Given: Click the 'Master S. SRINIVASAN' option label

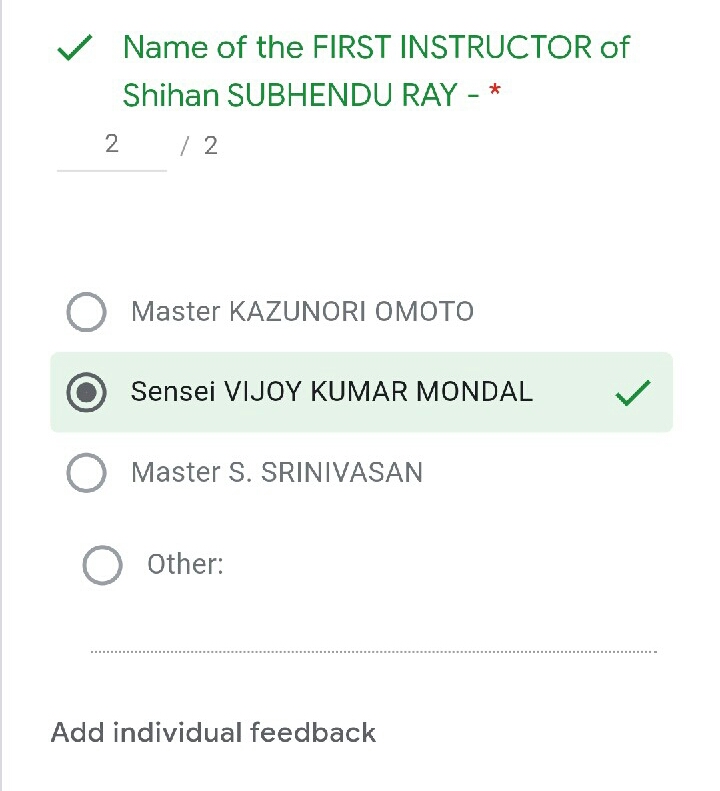Looking at the screenshot, I should tap(277, 472).
